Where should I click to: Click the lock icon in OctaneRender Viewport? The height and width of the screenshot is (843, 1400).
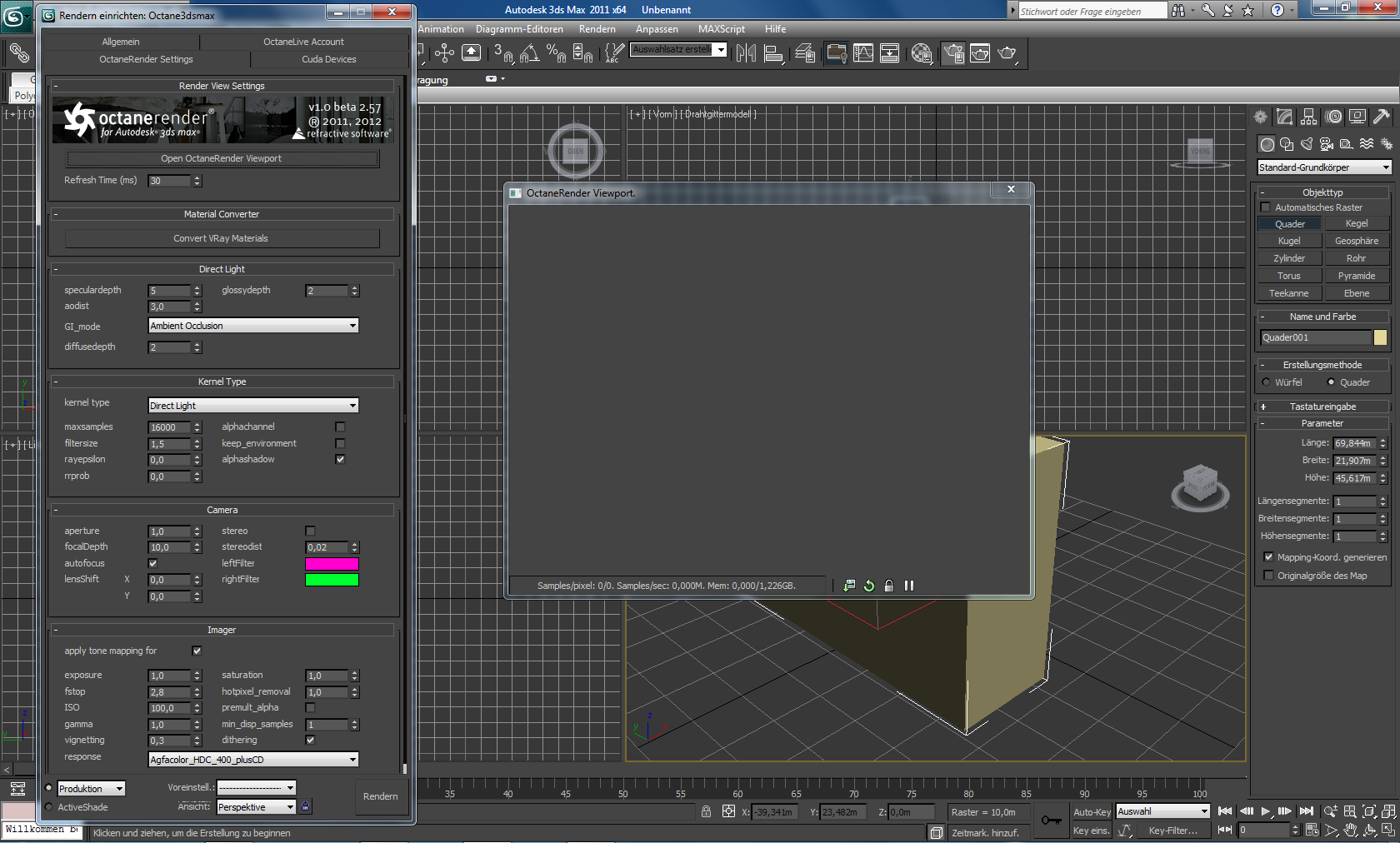(x=889, y=586)
